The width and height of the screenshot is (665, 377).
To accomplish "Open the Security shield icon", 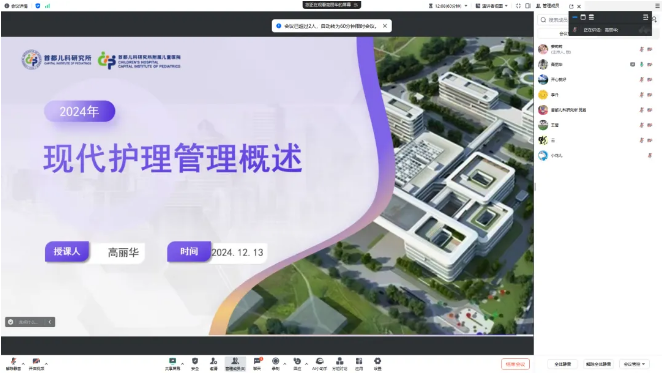I will [195, 362].
